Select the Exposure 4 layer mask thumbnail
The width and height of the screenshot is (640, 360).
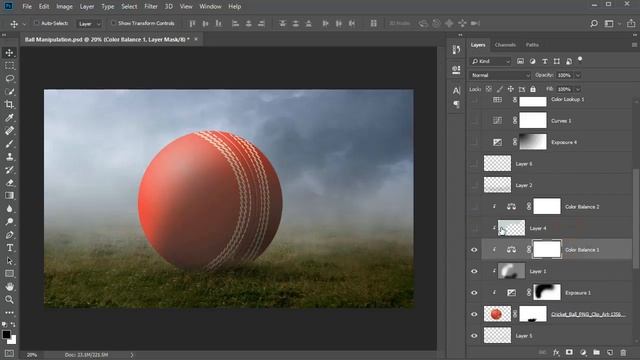click(533, 142)
